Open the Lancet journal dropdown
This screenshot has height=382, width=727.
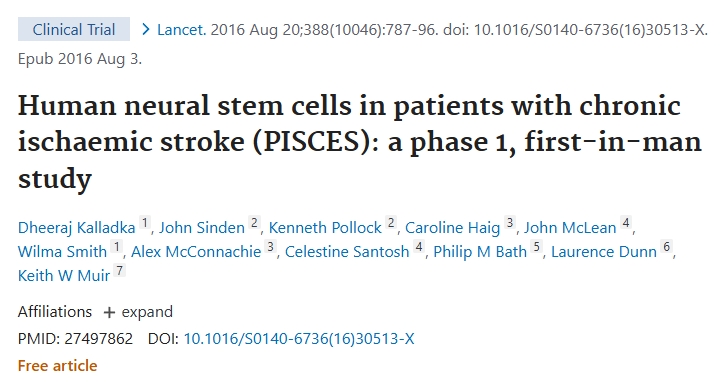coord(181,30)
